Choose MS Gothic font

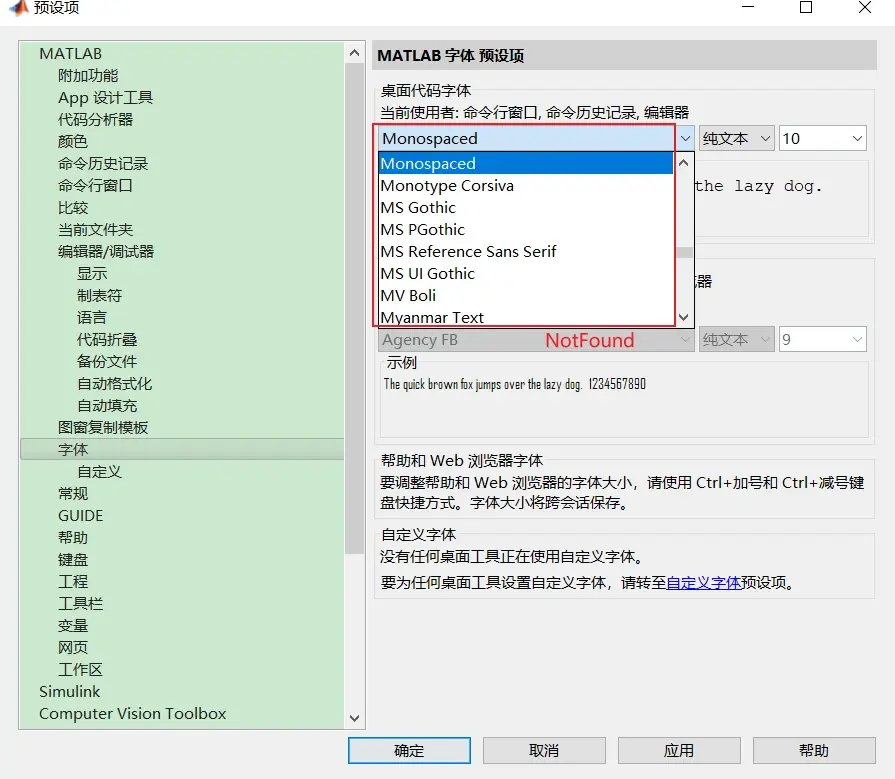526,208
